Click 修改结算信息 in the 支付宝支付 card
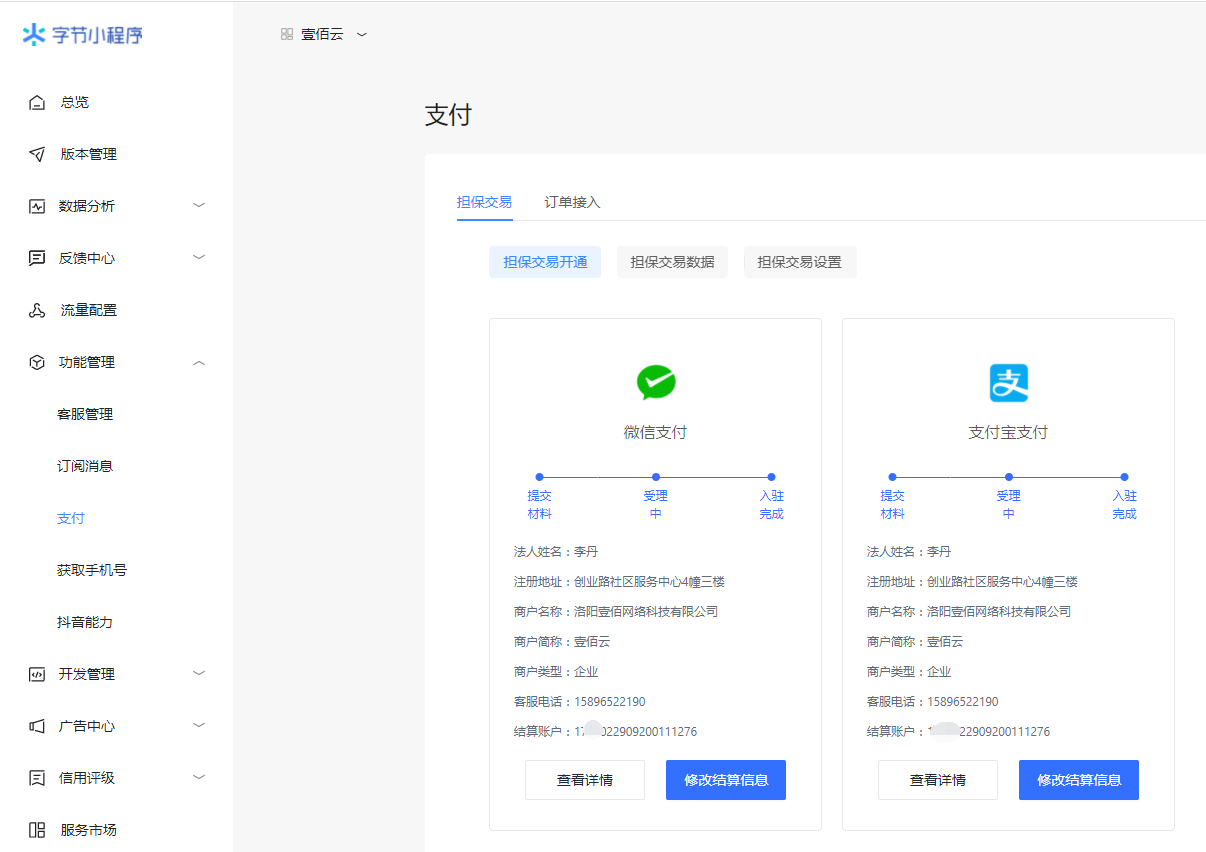Viewport: 1206px width, 852px height. click(x=1079, y=780)
